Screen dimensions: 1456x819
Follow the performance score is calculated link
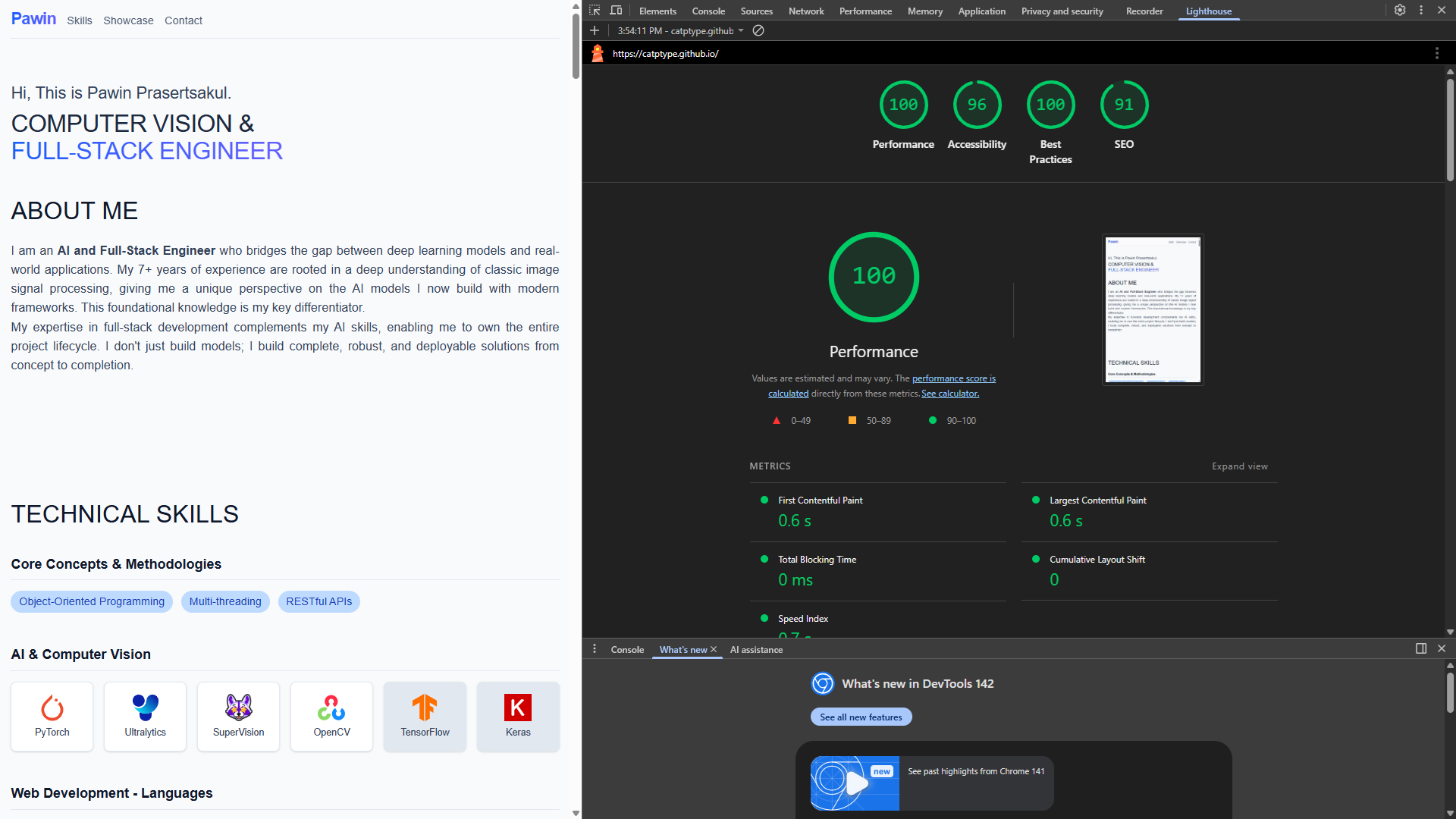point(953,378)
